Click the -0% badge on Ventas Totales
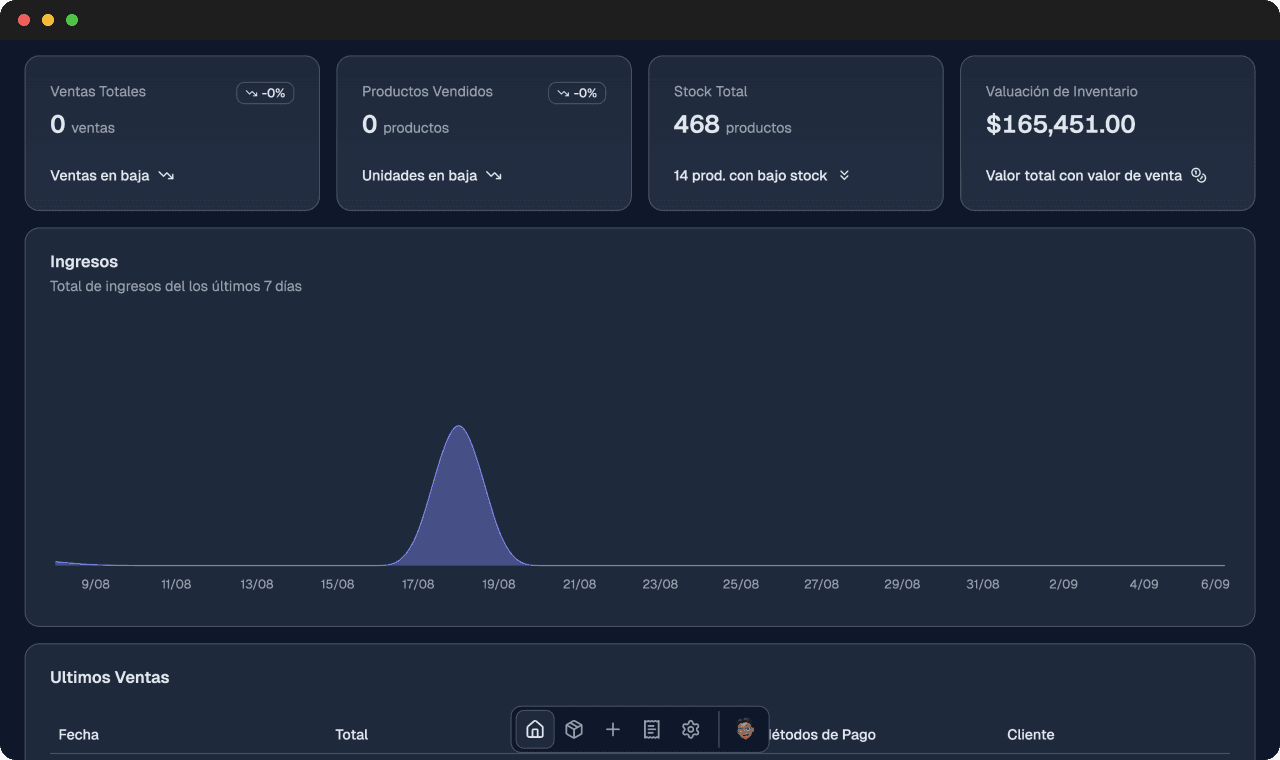This screenshot has width=1280, height=760. [265, 93]
